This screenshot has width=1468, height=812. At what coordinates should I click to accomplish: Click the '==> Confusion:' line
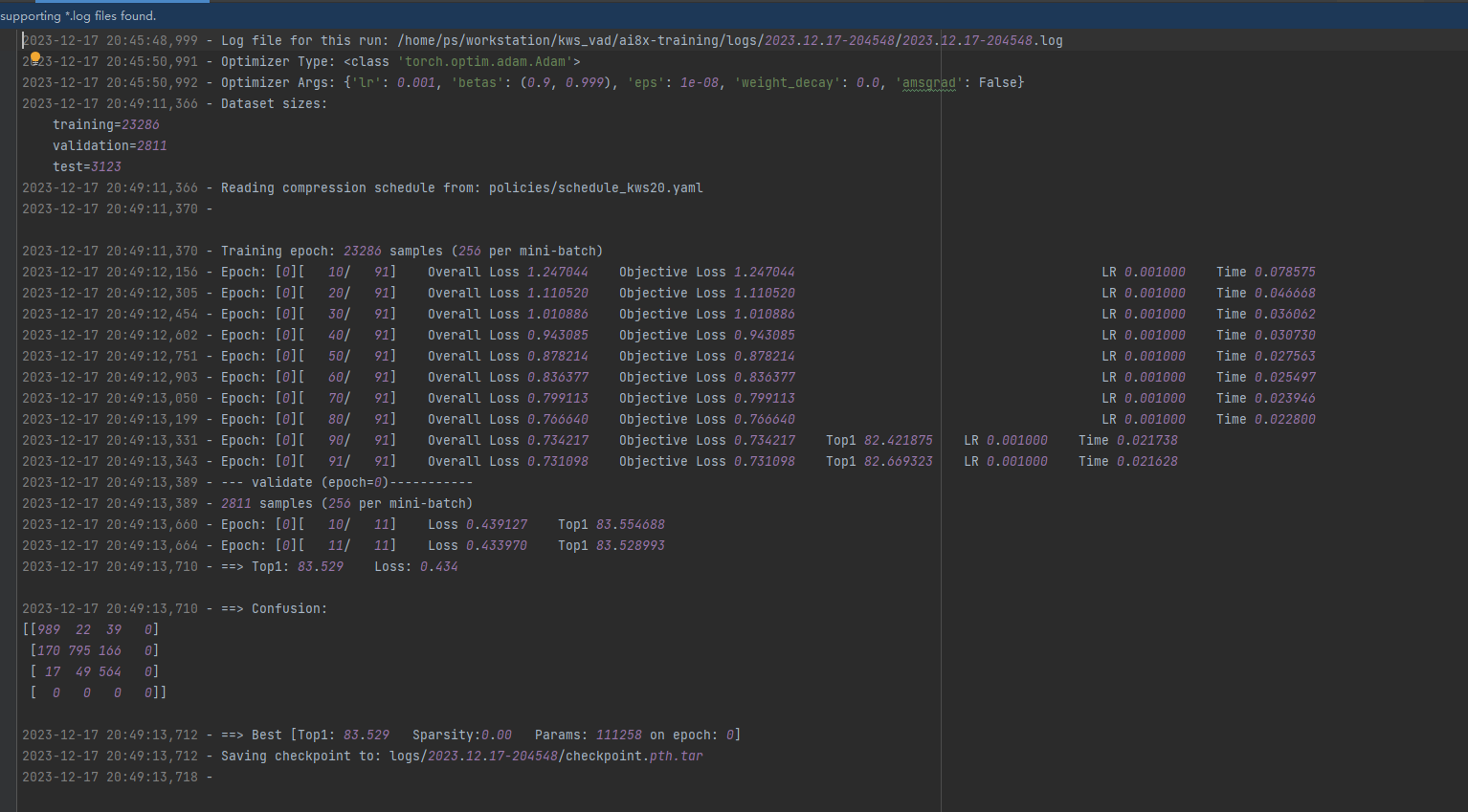tap(274, 608)
